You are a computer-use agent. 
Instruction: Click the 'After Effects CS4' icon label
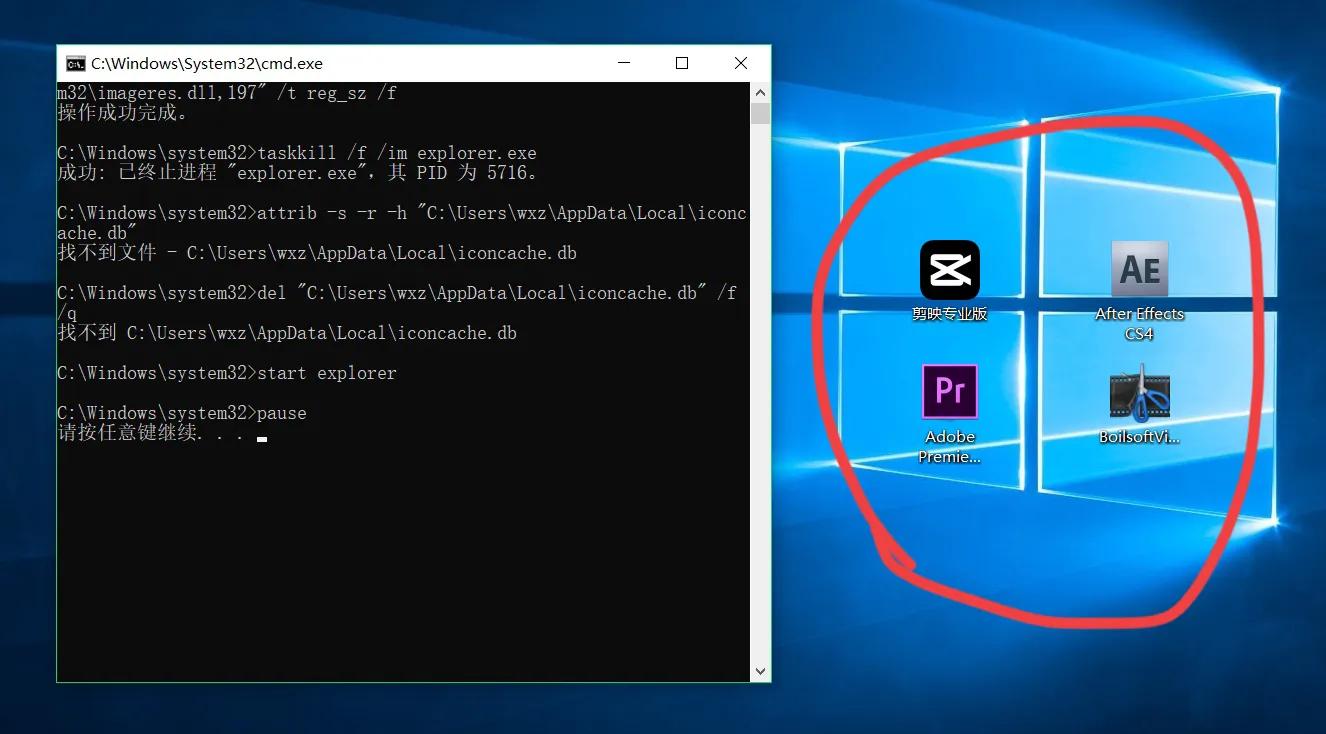pos(1139,324)
